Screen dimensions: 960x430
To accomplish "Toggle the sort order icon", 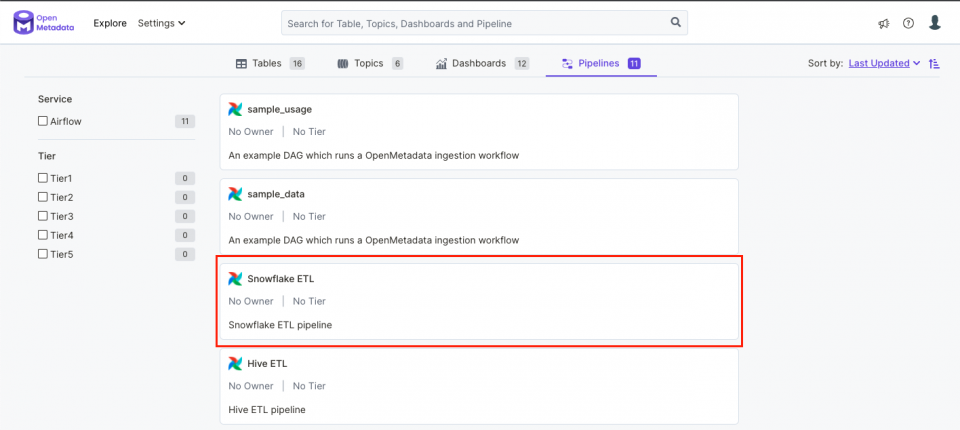I will (x=934, y=63).
